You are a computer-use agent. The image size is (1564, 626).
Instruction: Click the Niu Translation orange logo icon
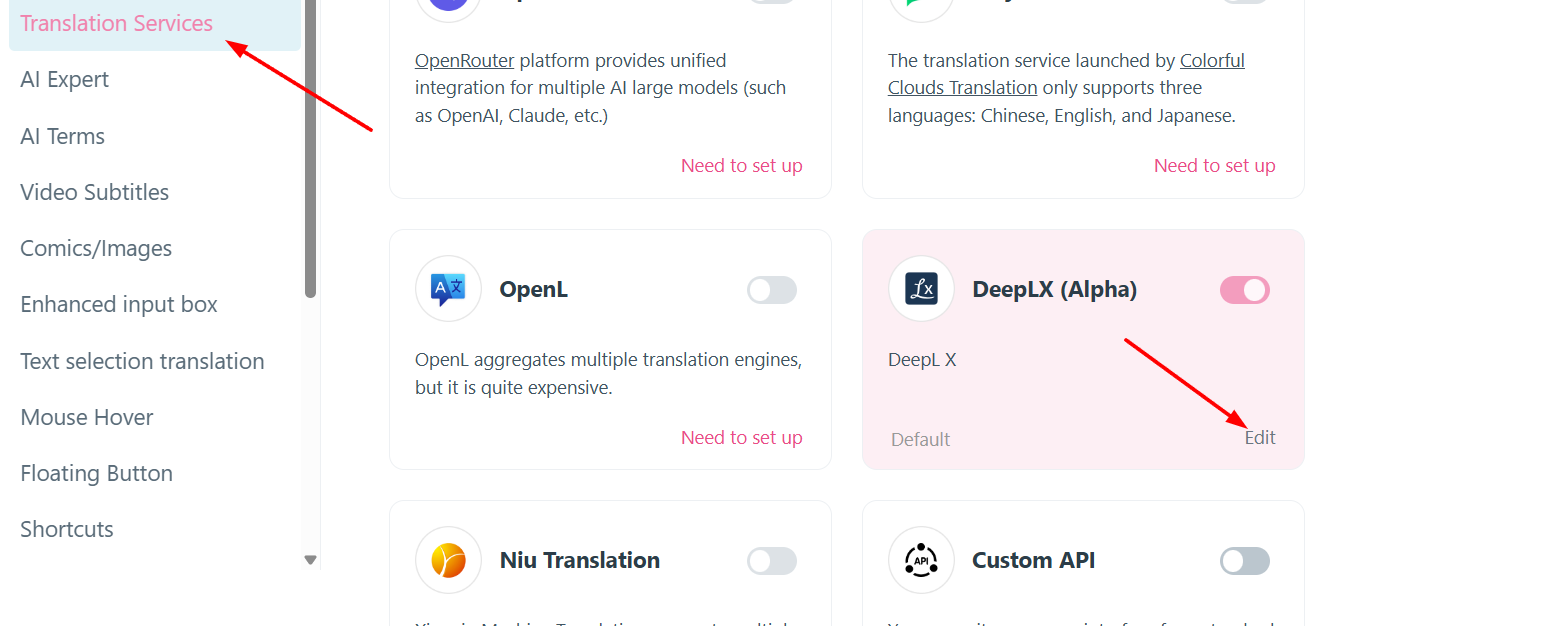[448, 560]
